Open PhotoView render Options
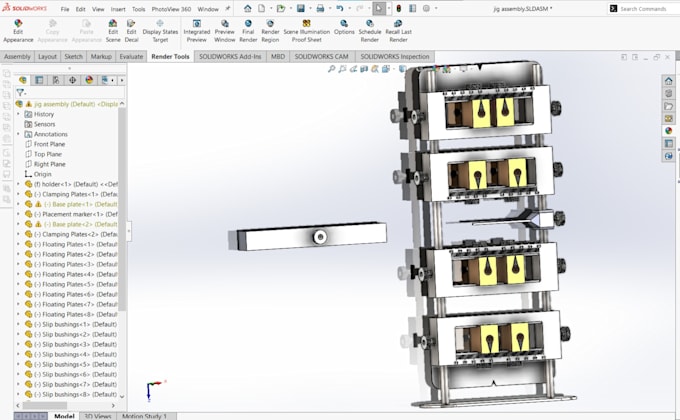This screenshot has width=680, height=420. [x=344, y=27]
